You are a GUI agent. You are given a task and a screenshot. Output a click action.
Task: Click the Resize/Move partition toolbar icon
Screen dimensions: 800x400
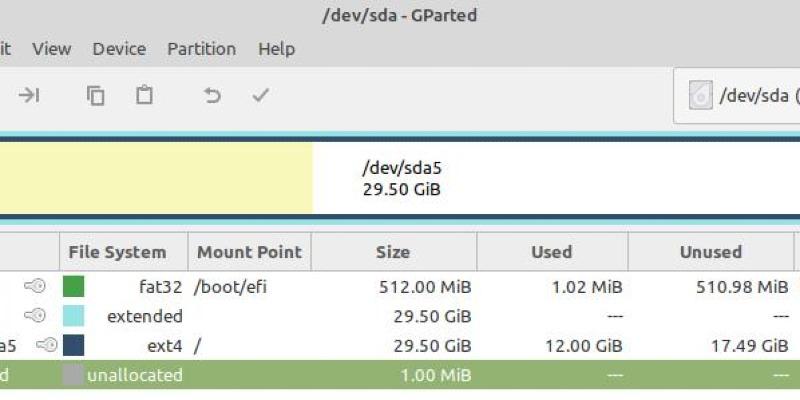point(29,95)
